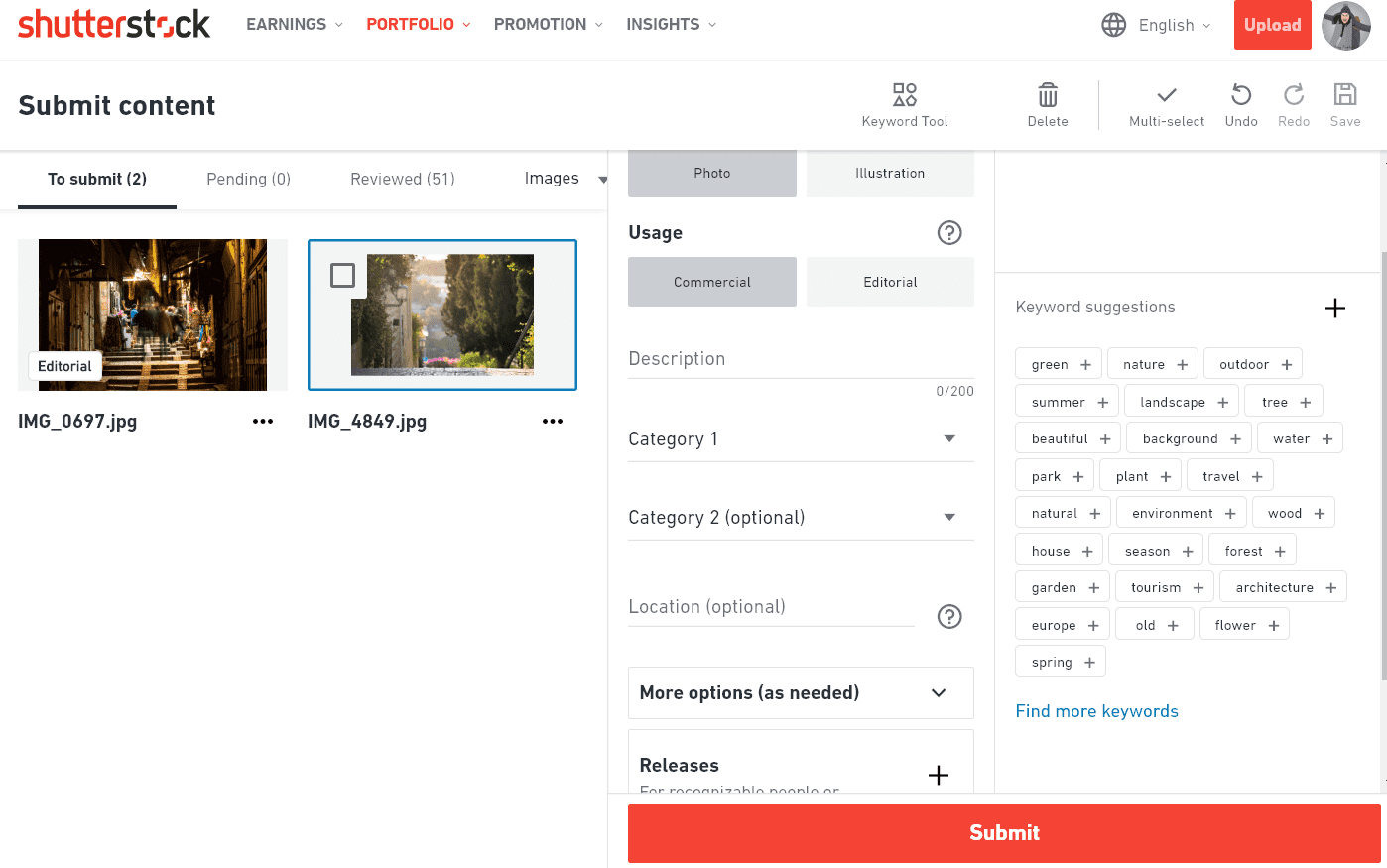Expand the Promotion menu
The image size is (1387, 868).
click(549, 24)
